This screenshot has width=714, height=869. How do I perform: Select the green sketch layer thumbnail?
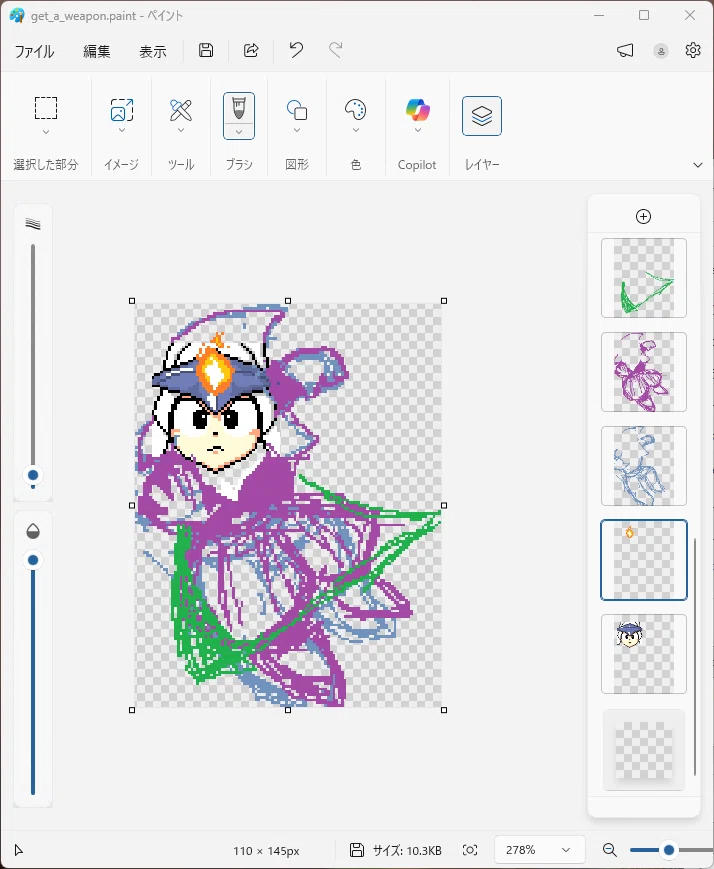coord(644,278)
